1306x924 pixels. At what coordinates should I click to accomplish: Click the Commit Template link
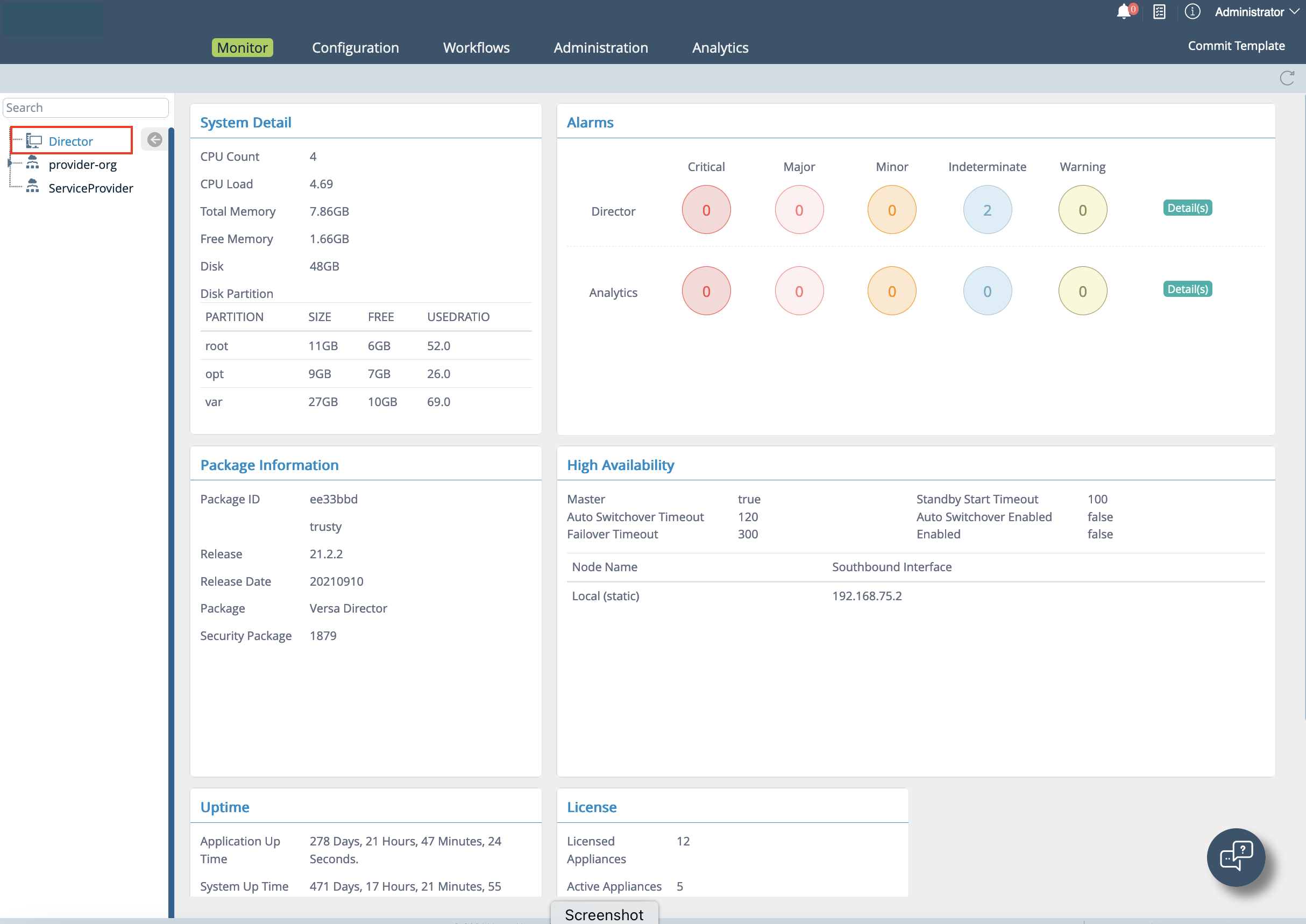click(x=1236, y=46)
